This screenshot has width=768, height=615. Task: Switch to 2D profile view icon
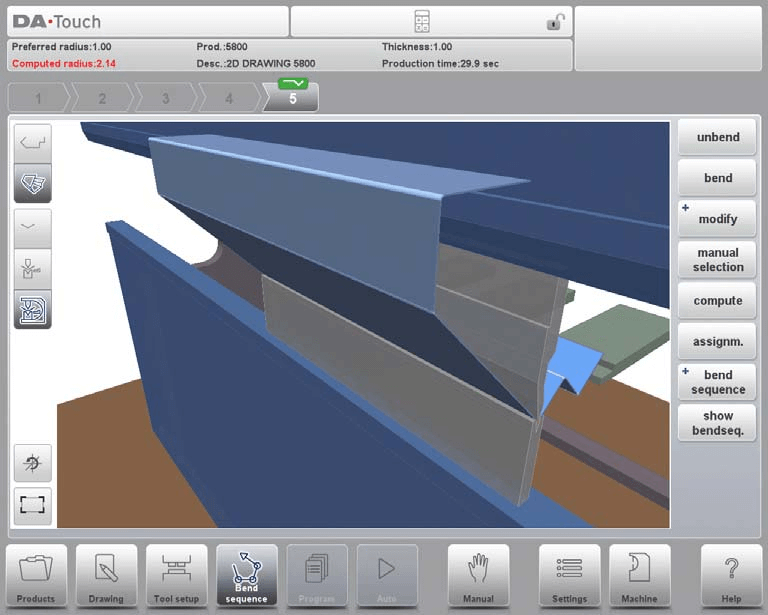point(33,143)
